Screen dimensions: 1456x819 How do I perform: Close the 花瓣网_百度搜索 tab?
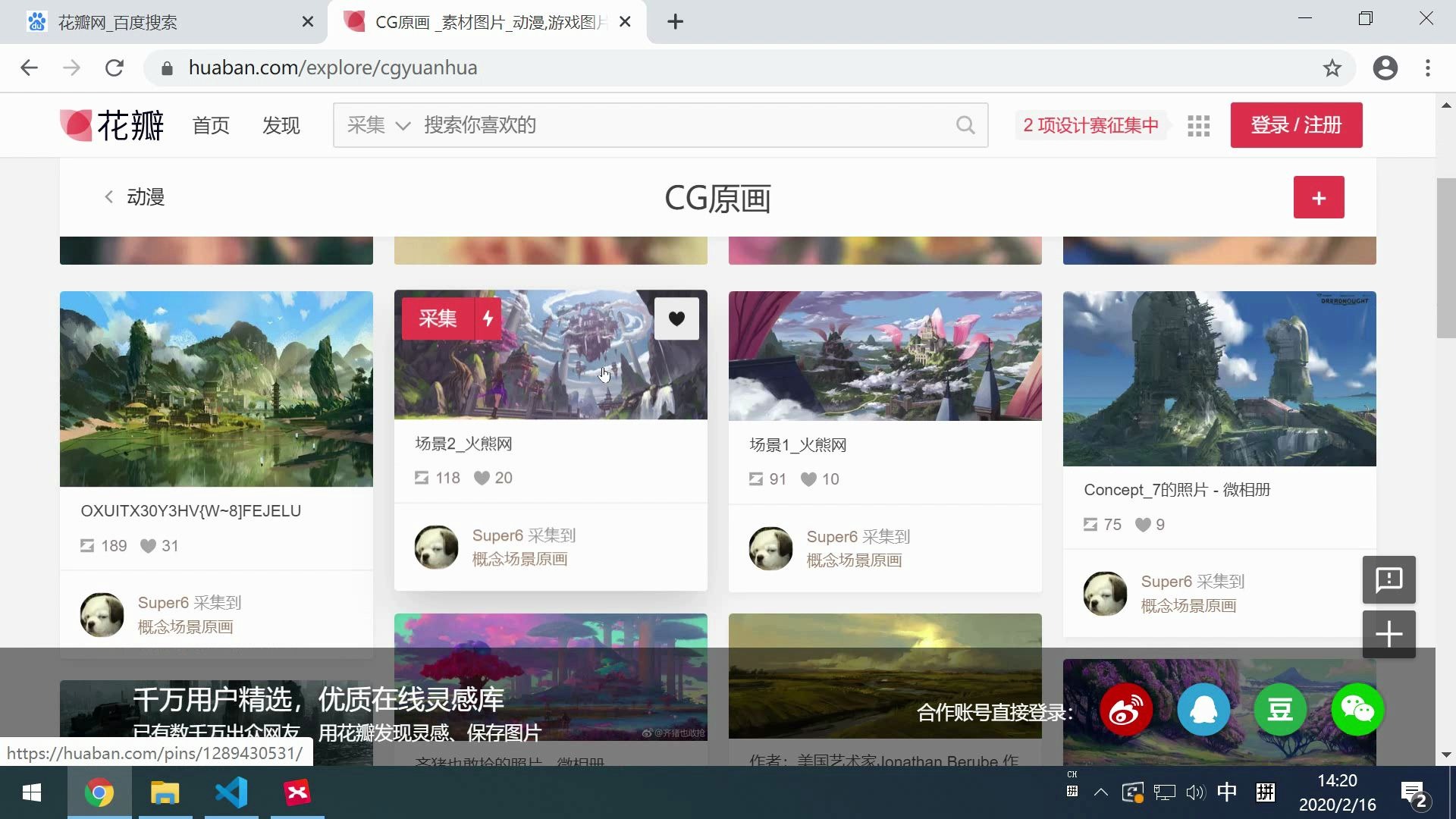[x=307, y=22]
